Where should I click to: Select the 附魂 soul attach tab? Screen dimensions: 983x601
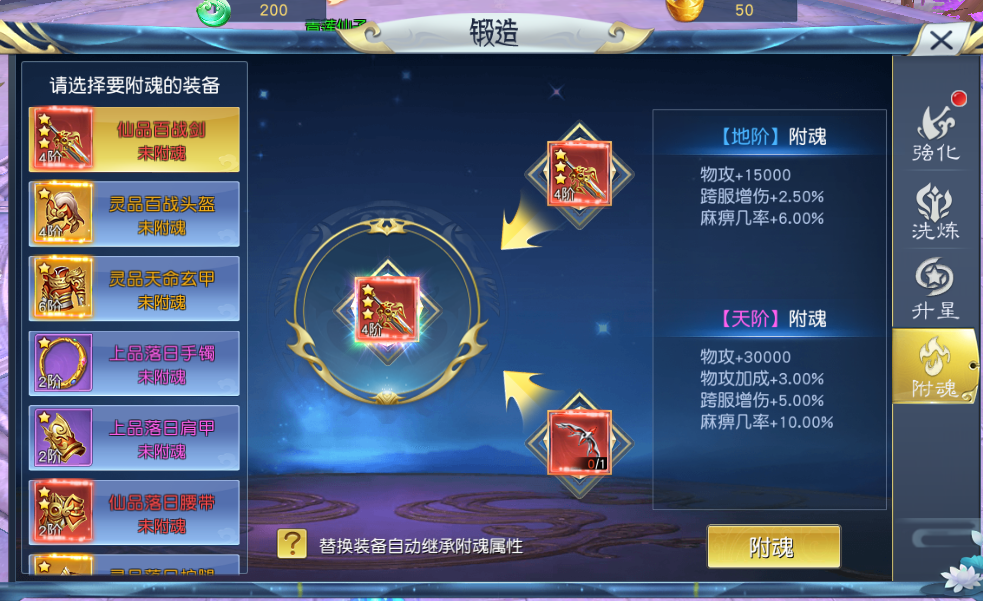coord(935,366)
